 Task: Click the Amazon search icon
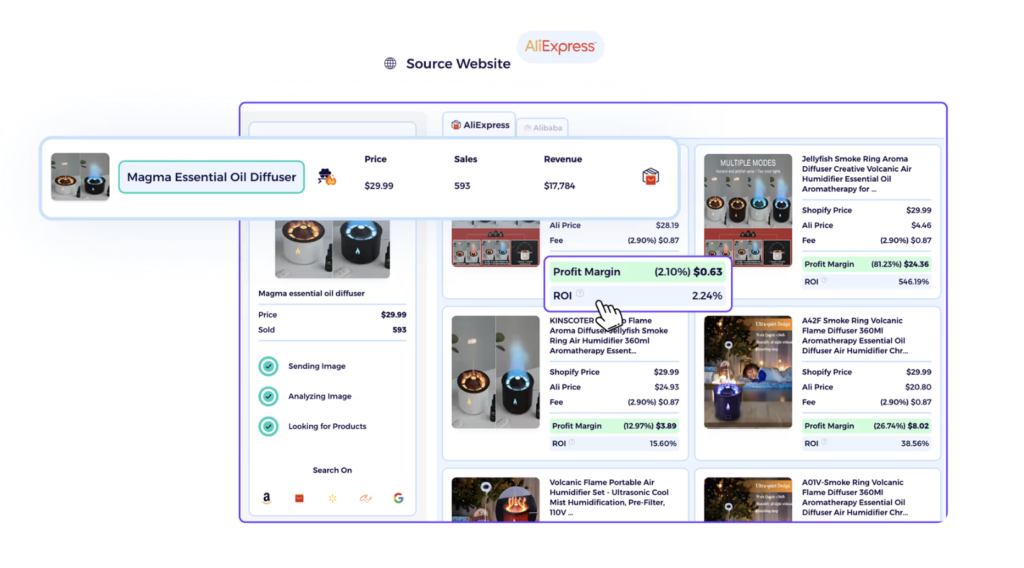(266, 498)
